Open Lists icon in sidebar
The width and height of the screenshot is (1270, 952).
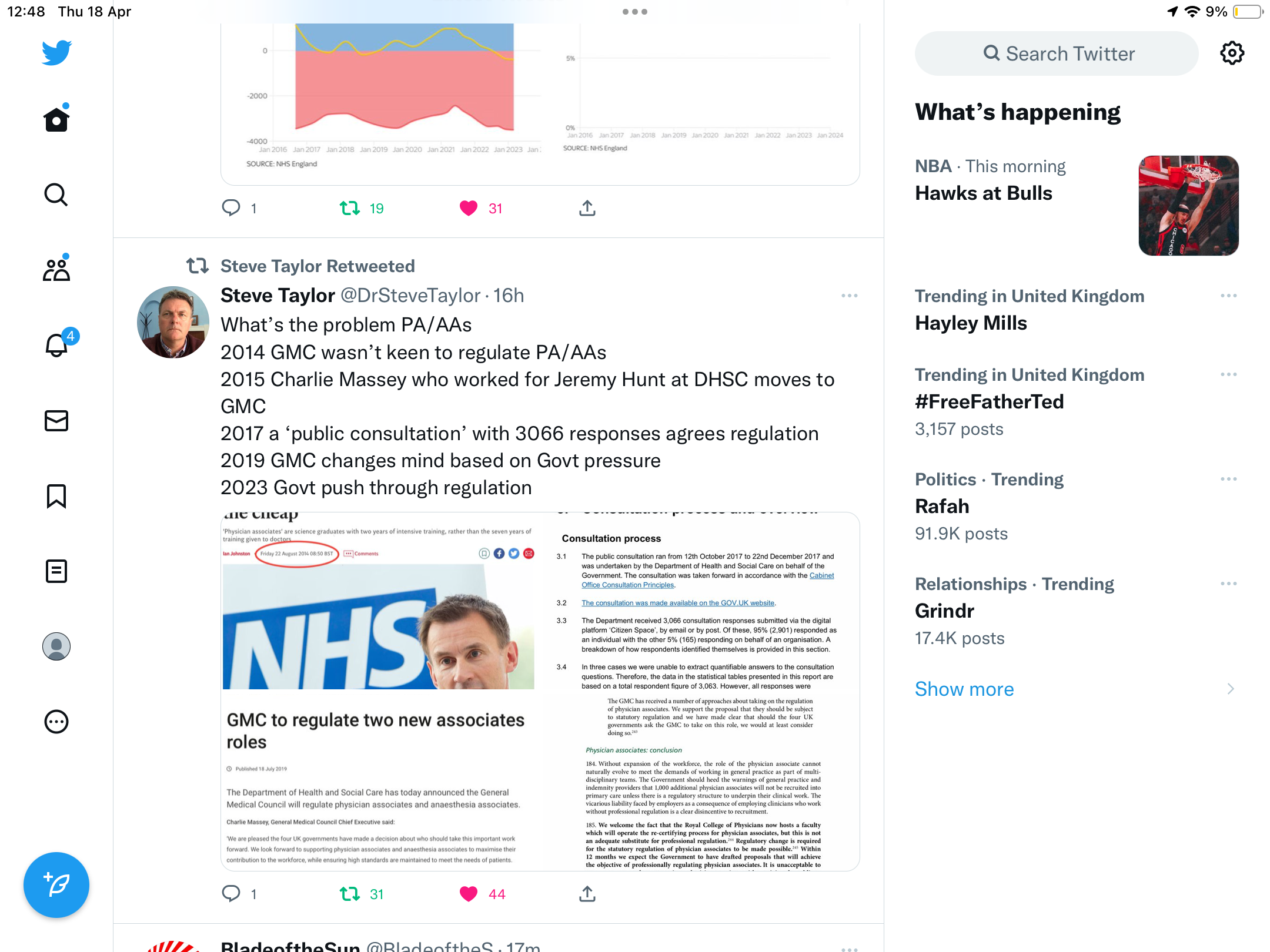(56, 571)
